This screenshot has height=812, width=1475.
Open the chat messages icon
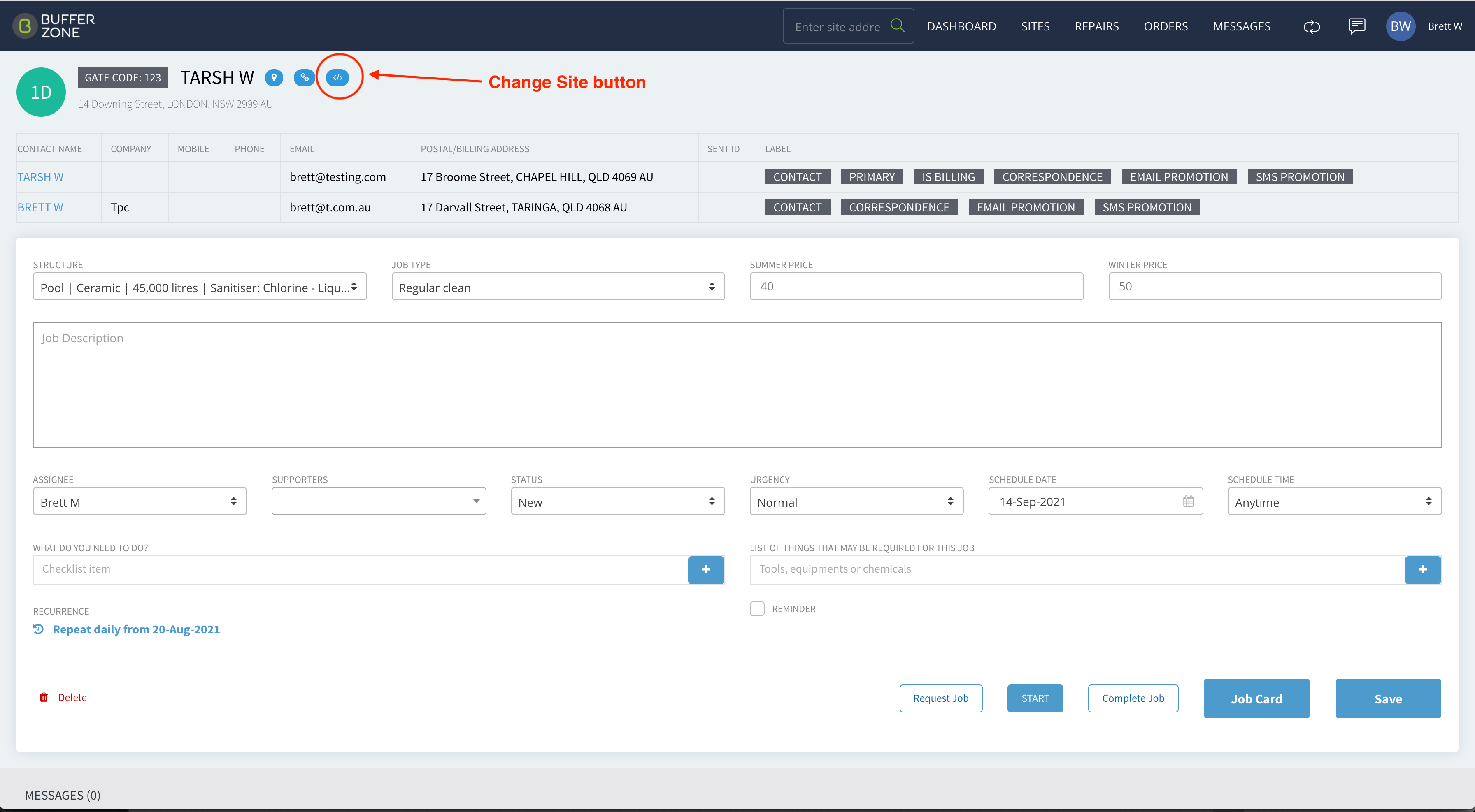pyautogui.click(x=1356, y=26)
